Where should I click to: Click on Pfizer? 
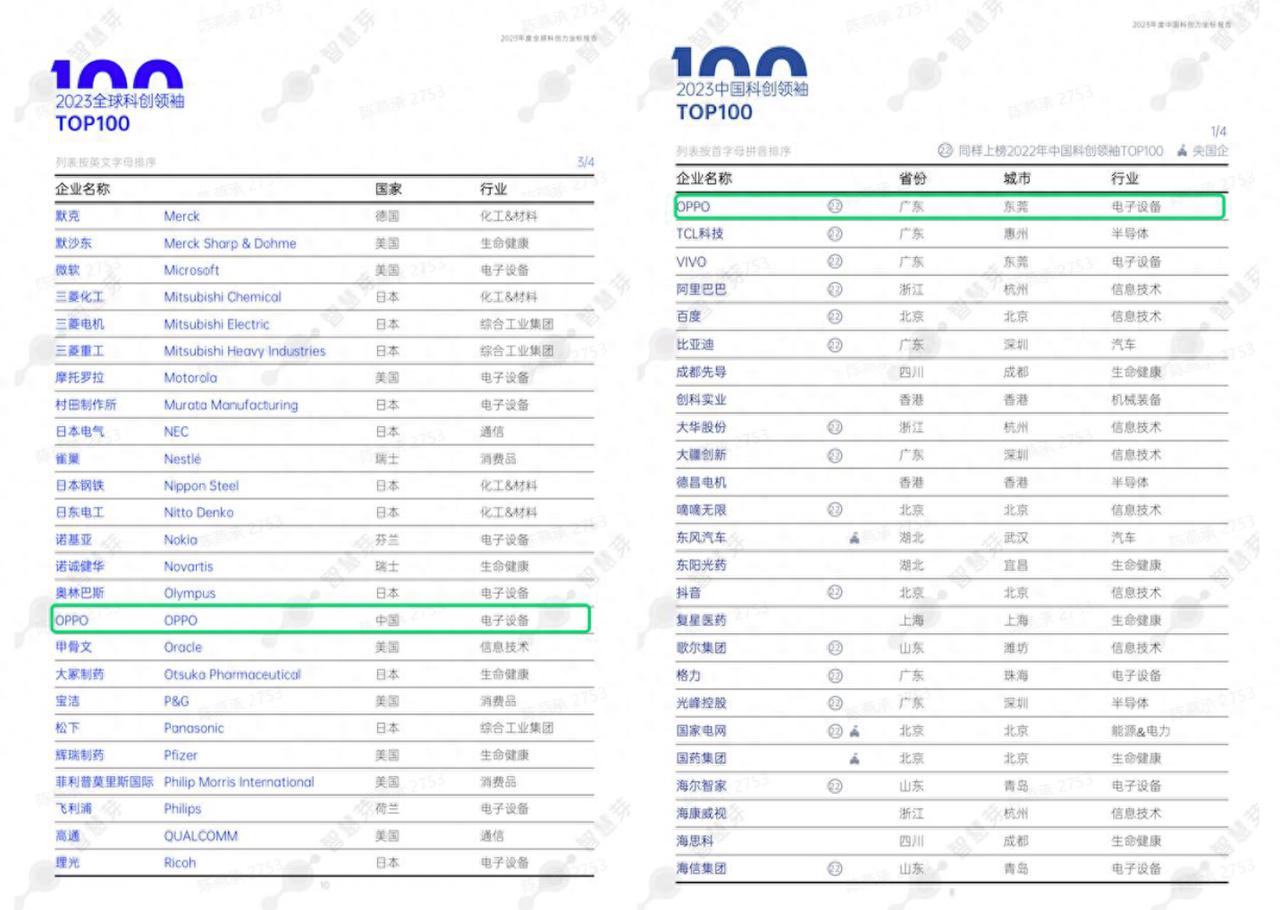181,756
